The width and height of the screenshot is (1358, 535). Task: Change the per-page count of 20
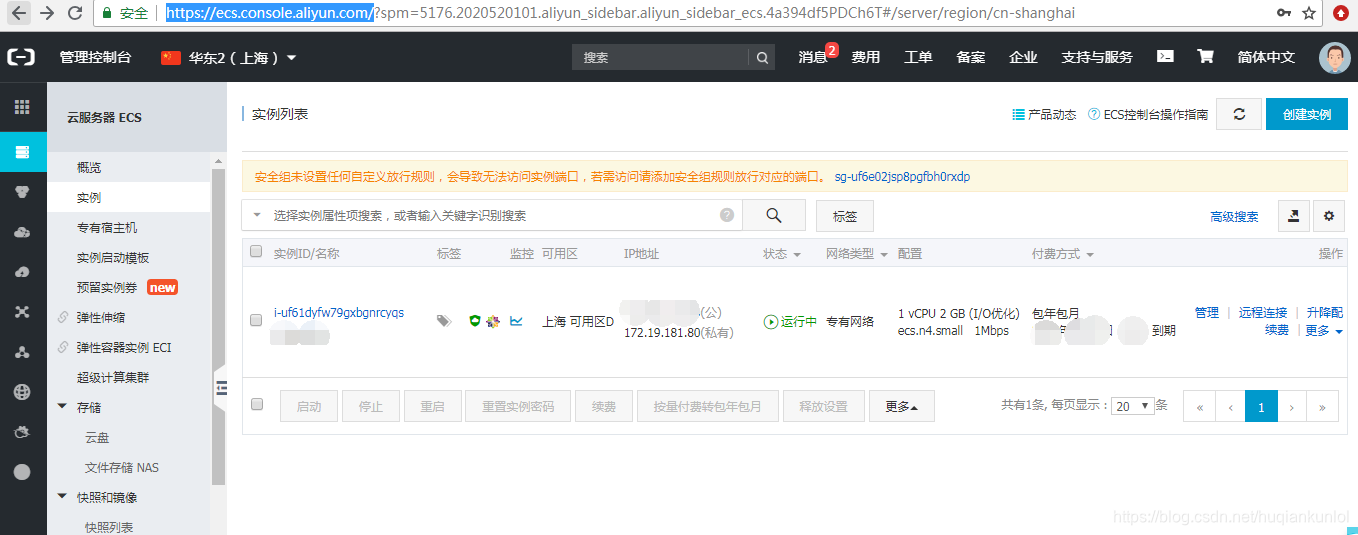[x=1133, y=406]
